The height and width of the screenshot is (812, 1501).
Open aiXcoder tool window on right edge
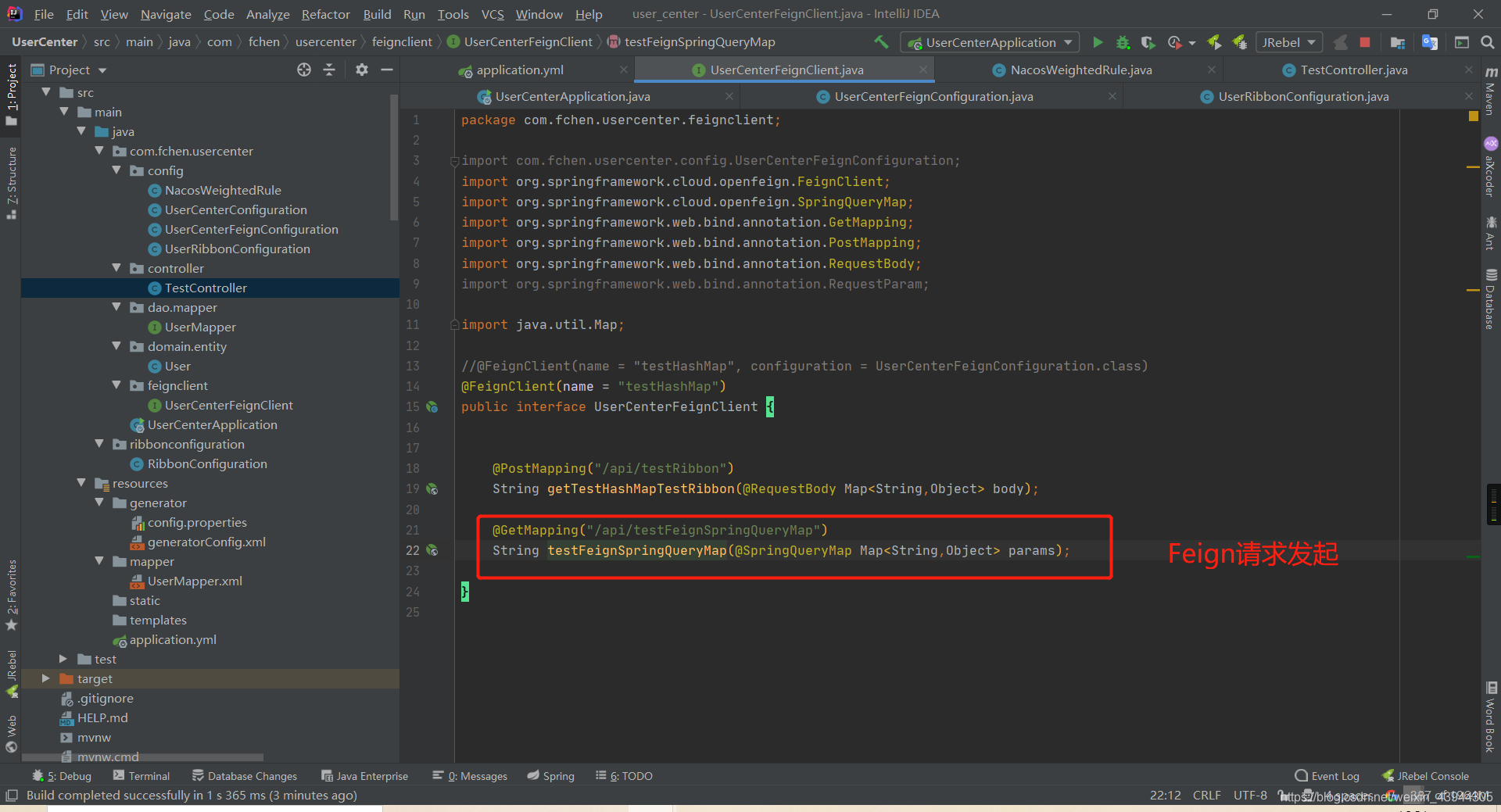pyautogui.click(x=1491, y=167)
